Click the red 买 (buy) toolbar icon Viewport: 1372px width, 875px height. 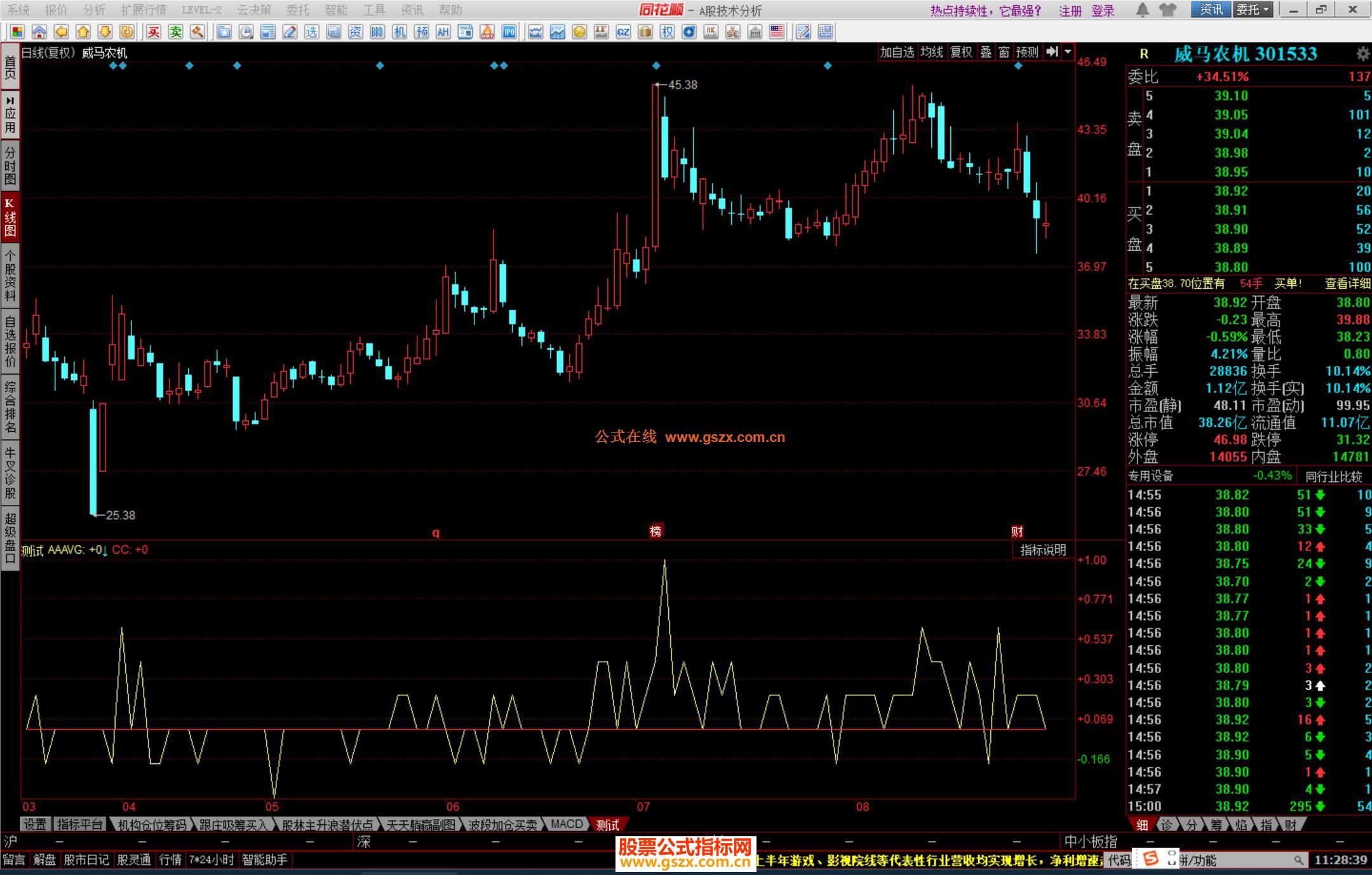tap(154, 32)
